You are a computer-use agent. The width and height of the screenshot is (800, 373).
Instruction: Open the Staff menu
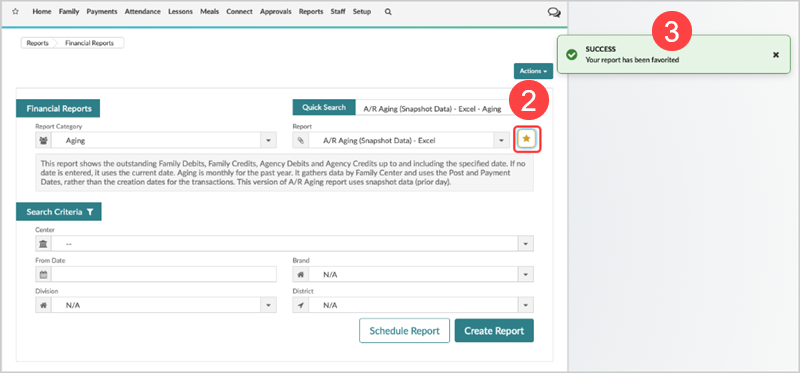(x=338, y=11)
